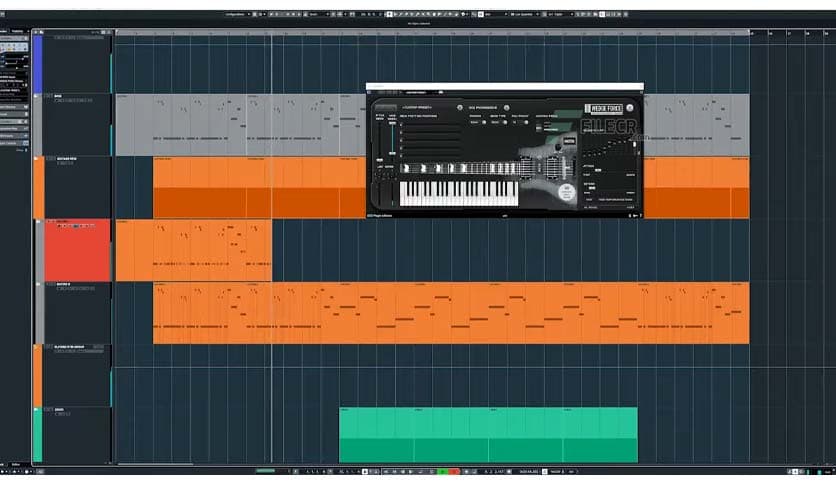Select the green MIDI clip on bottom track
The image size is (836, 484).
[x=488, y=435]
